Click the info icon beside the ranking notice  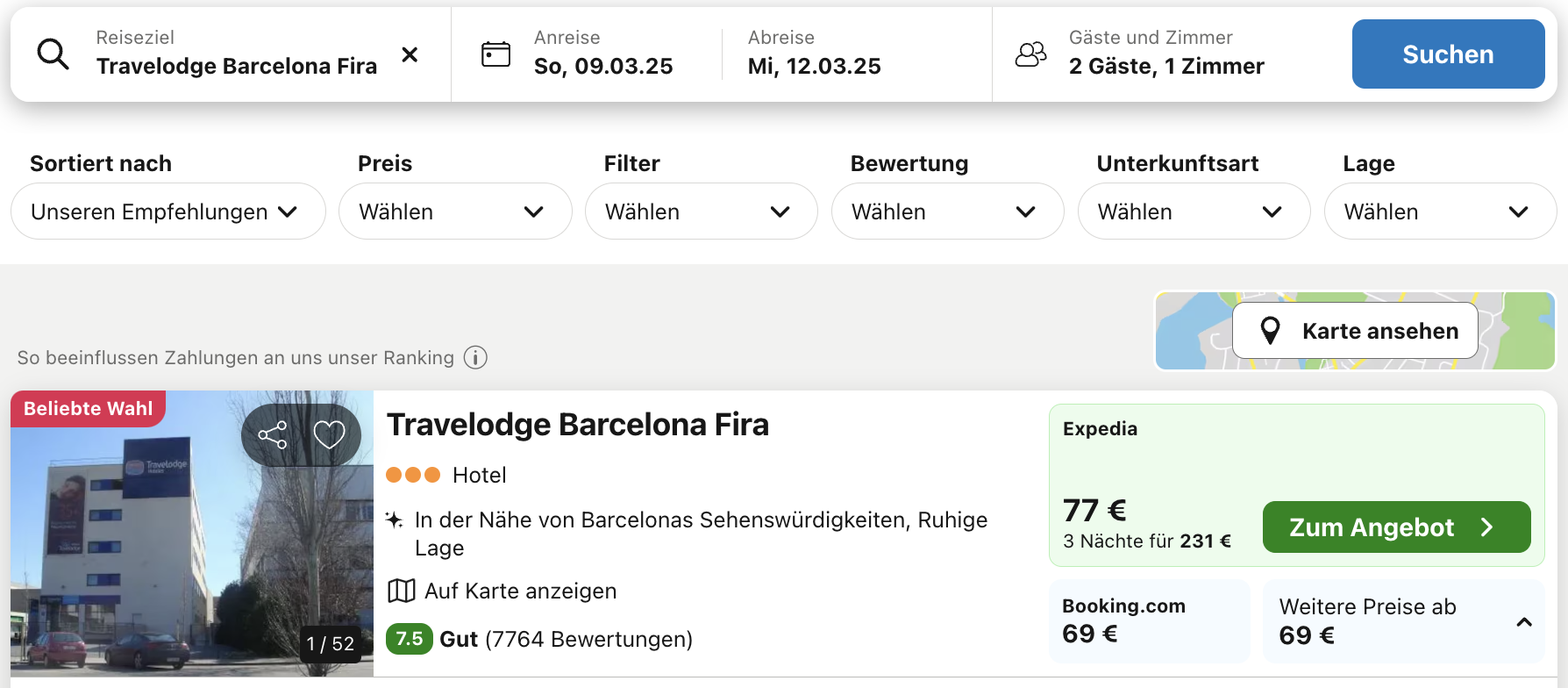(x=475, y=358)
